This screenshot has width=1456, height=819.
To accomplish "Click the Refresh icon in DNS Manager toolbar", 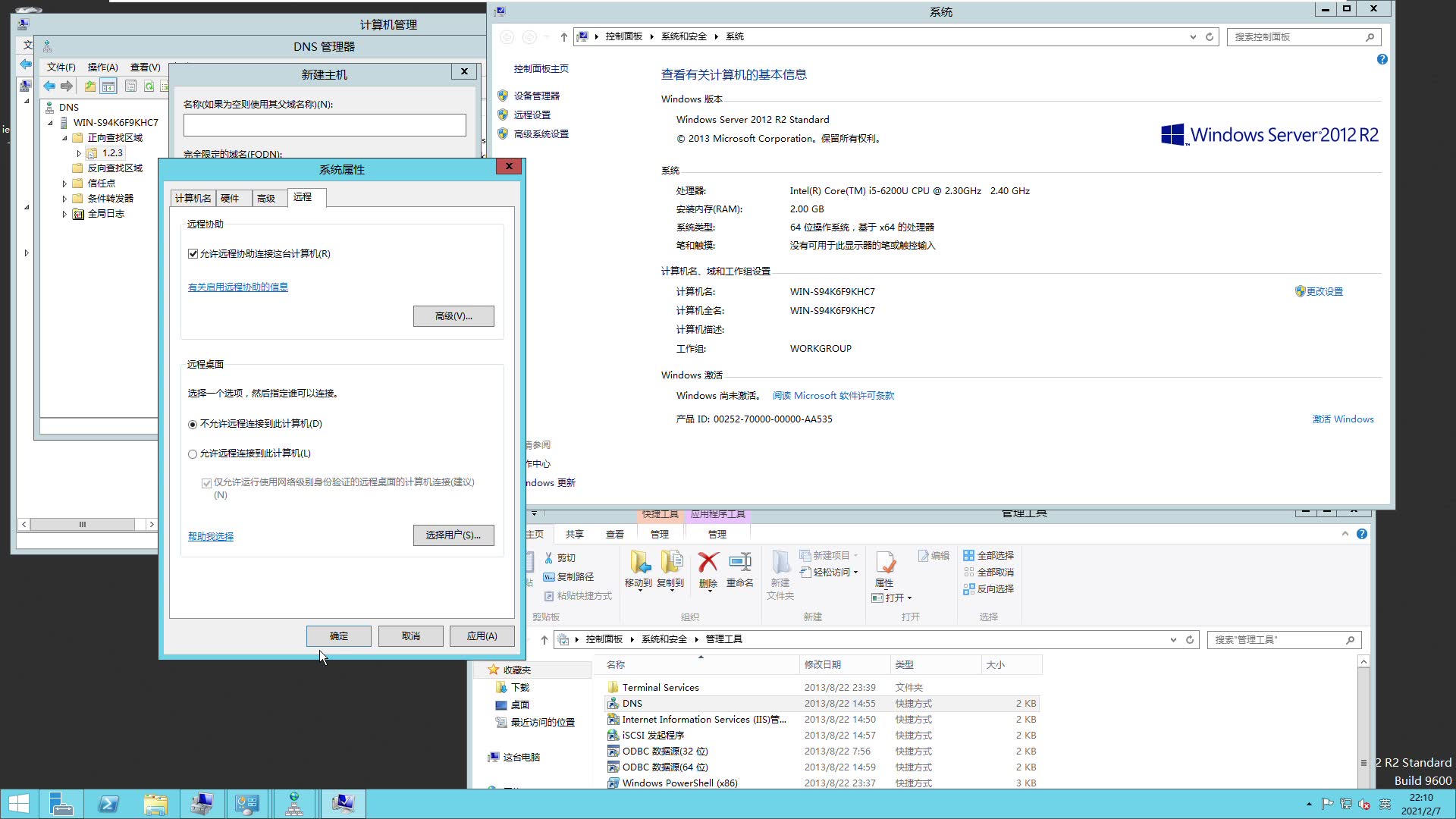I will coord(148,86).
